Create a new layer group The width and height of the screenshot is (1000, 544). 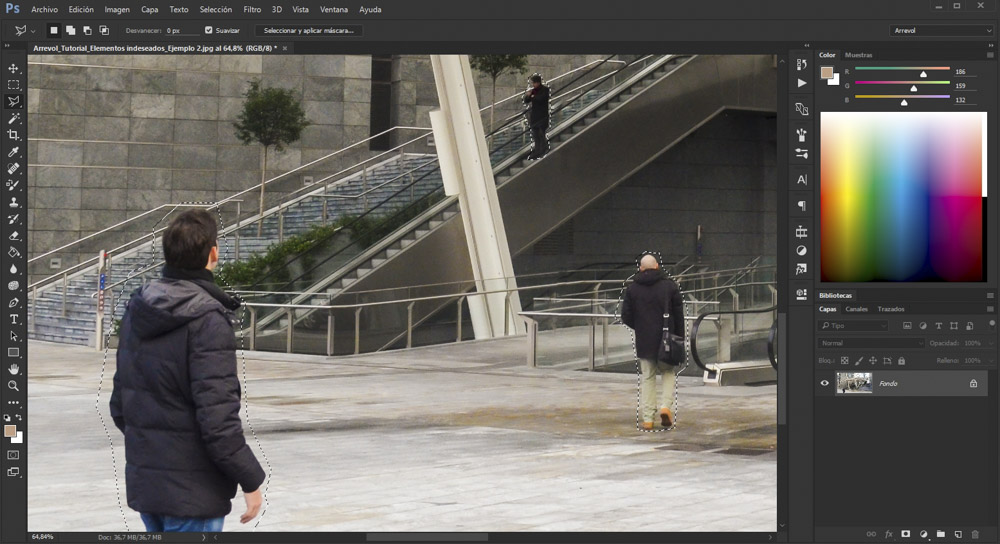coord(941,534)
